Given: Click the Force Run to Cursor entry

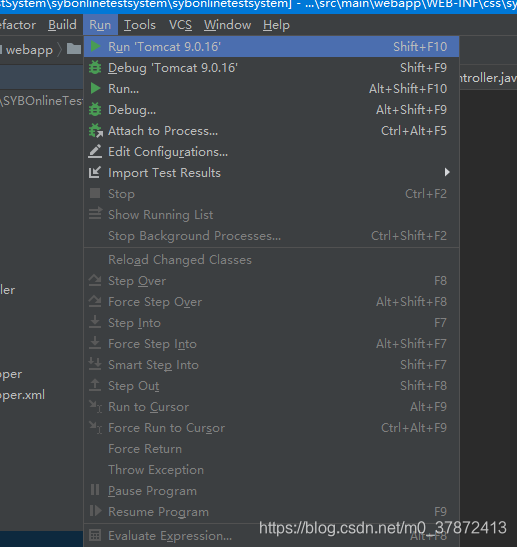Looking at the screenshot, I should tap(271, 427).
